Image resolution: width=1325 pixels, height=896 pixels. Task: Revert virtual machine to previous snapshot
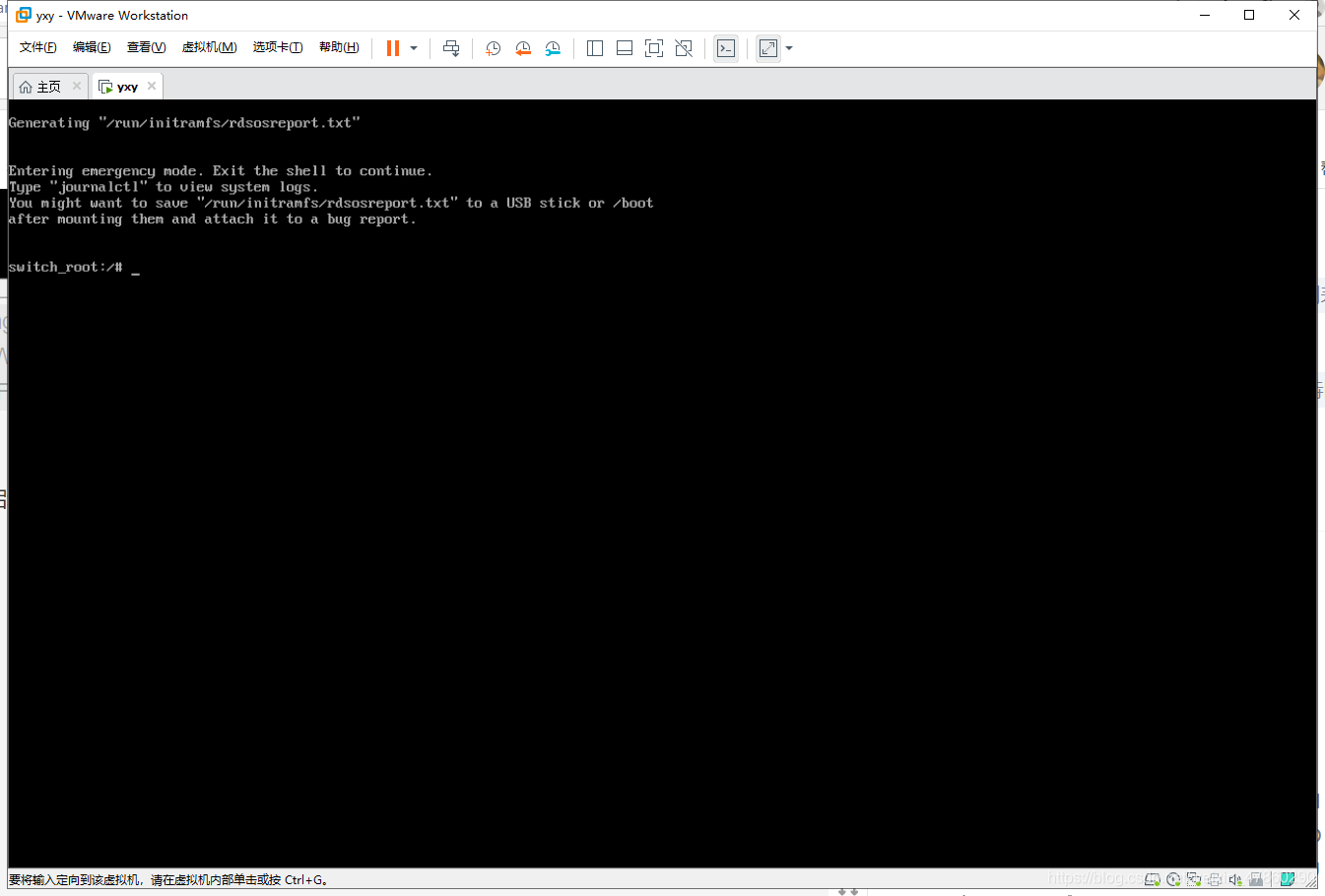[x=523, y=48]
